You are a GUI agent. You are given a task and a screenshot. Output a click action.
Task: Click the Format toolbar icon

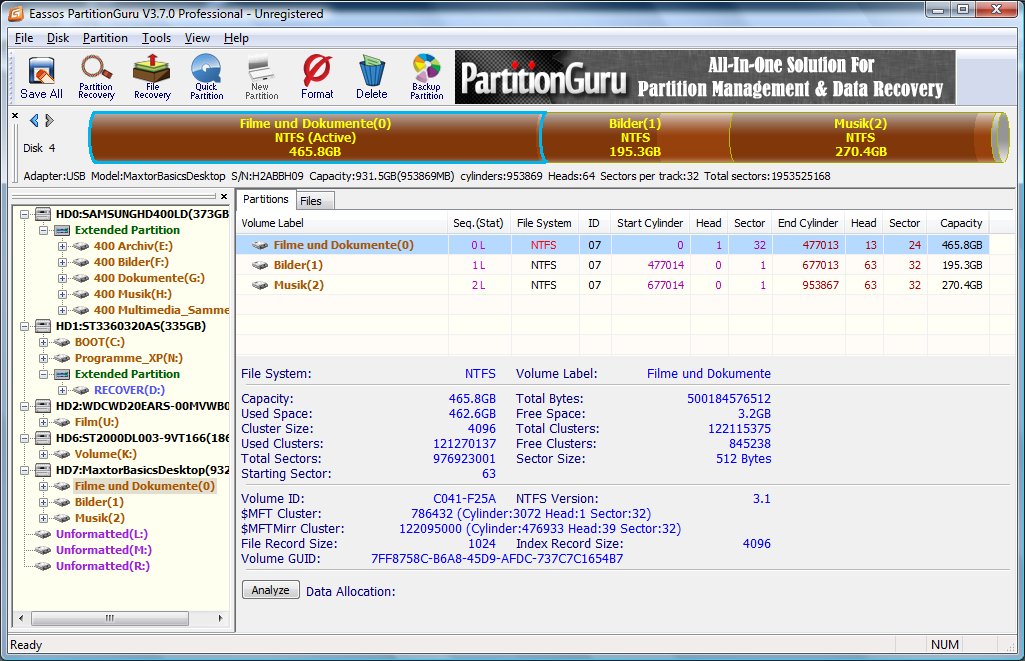point(317,77)
